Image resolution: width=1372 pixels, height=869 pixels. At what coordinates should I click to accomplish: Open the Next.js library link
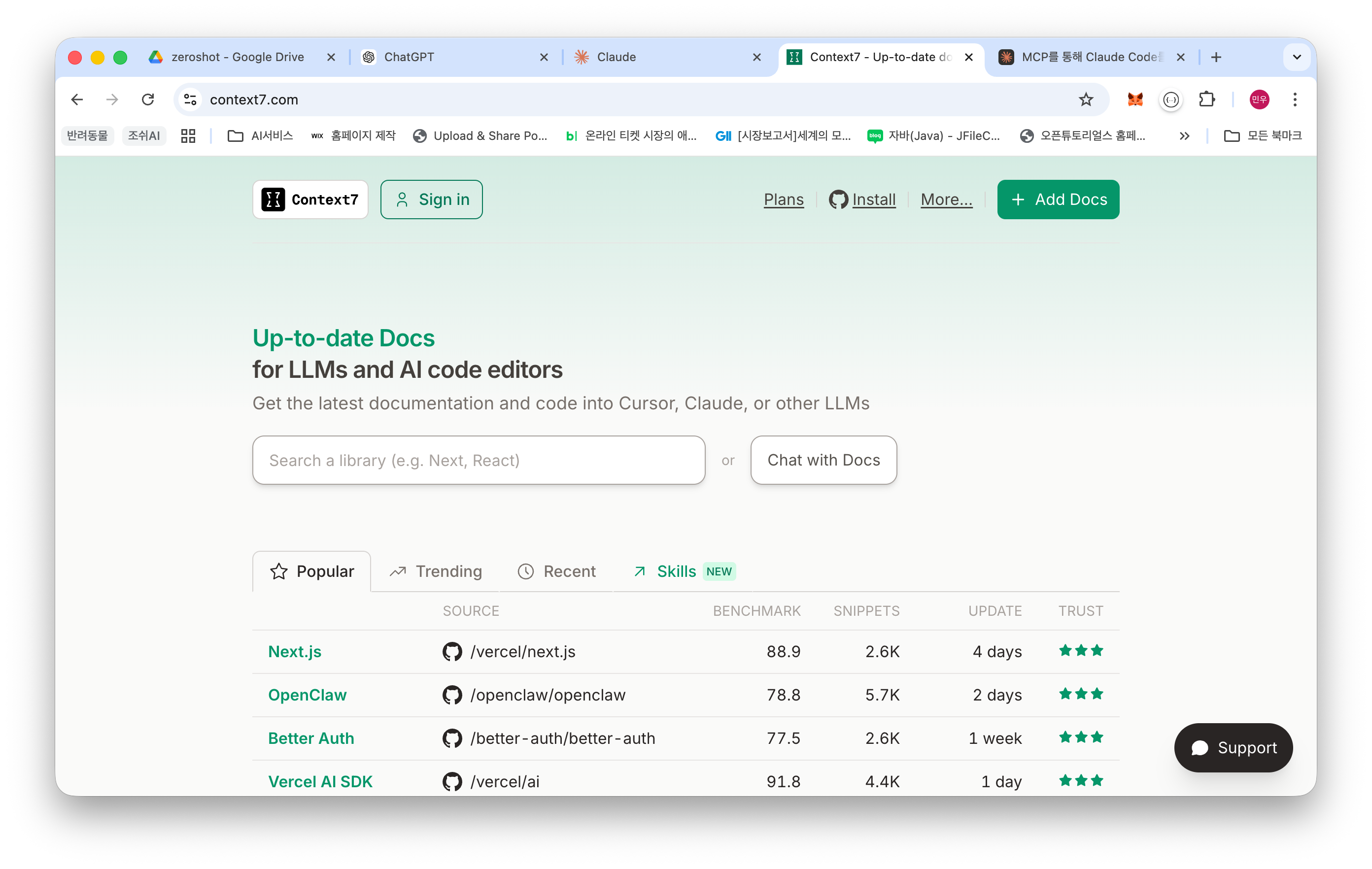point(295,651)
